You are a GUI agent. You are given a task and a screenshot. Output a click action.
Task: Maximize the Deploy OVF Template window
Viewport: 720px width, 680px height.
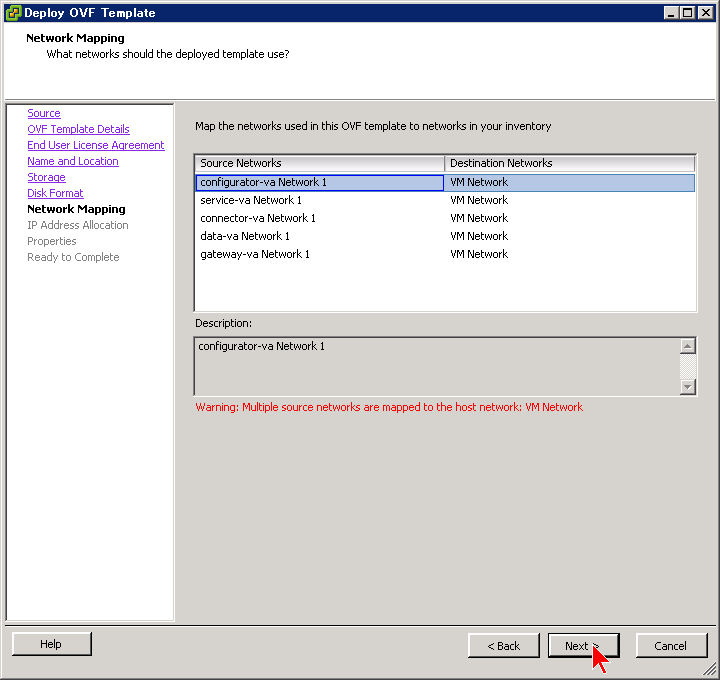coord(687,13)
